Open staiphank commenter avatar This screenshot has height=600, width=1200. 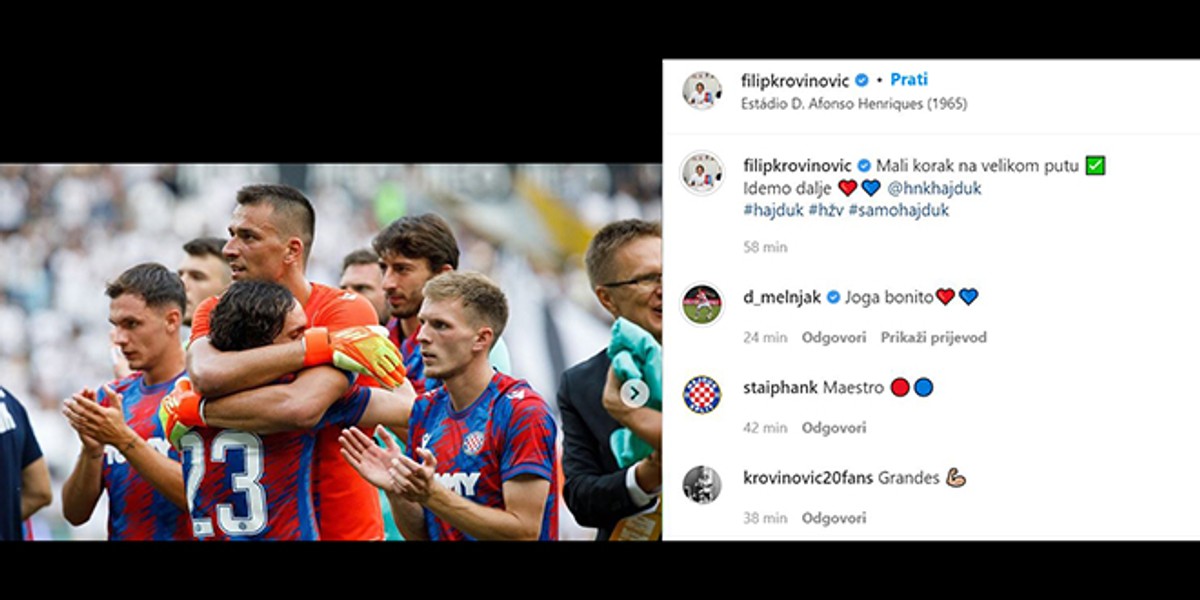point(702,394)
